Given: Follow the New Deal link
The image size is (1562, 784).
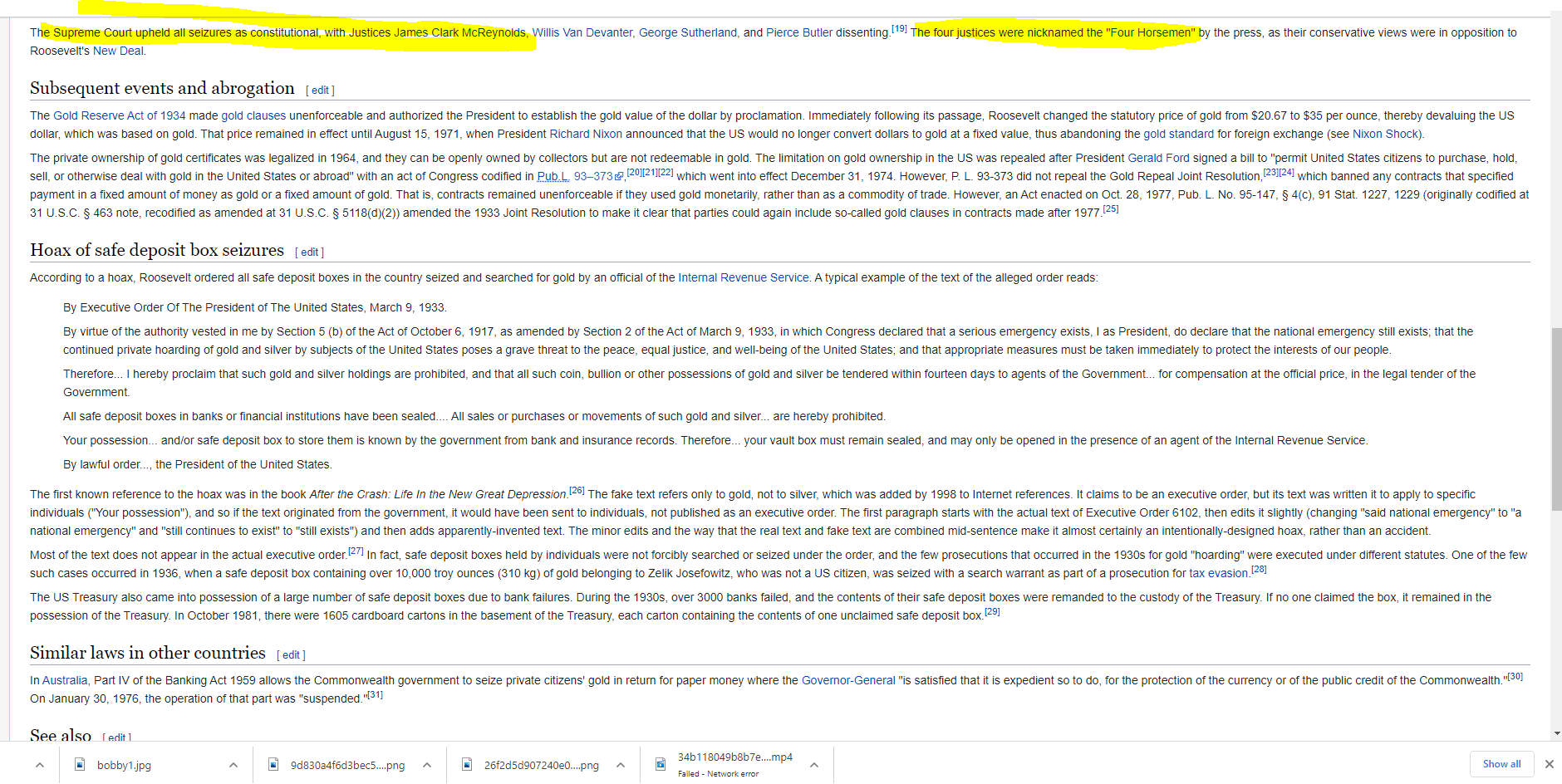Looking at the screenshot, I should (x=119, y=51).
